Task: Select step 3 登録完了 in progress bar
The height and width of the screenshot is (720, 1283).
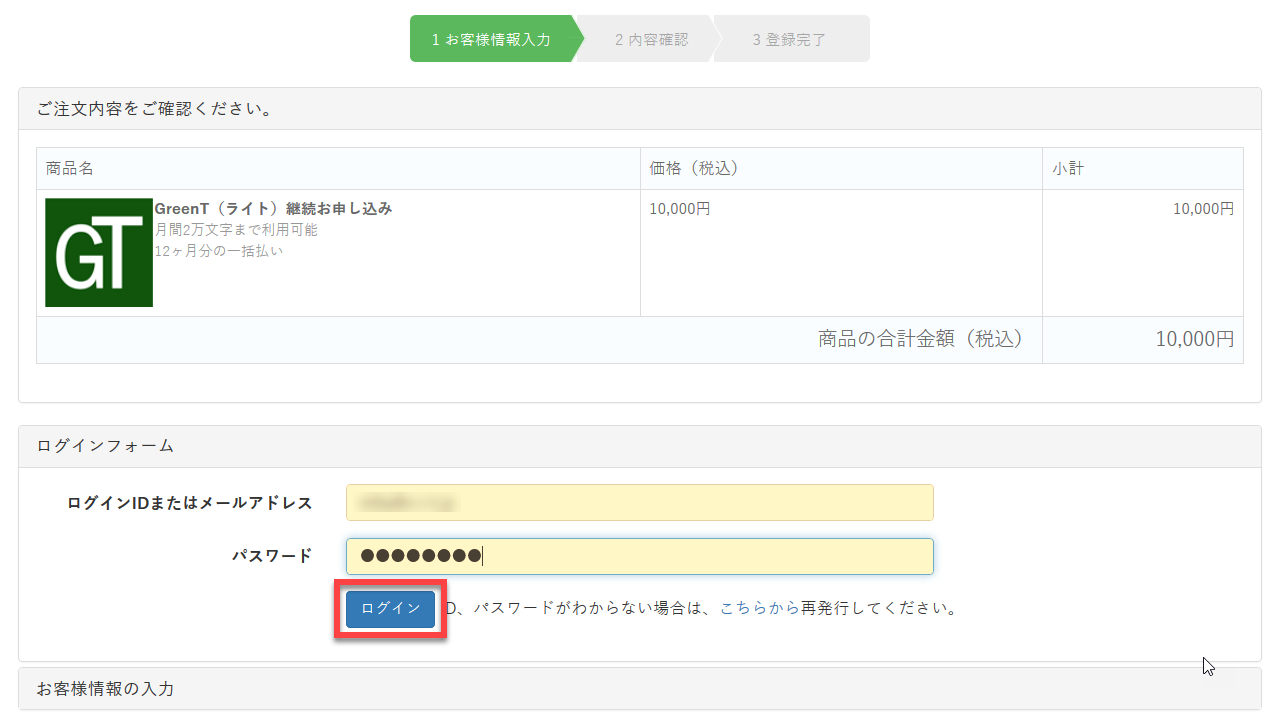Action: (x=789, y=40)
